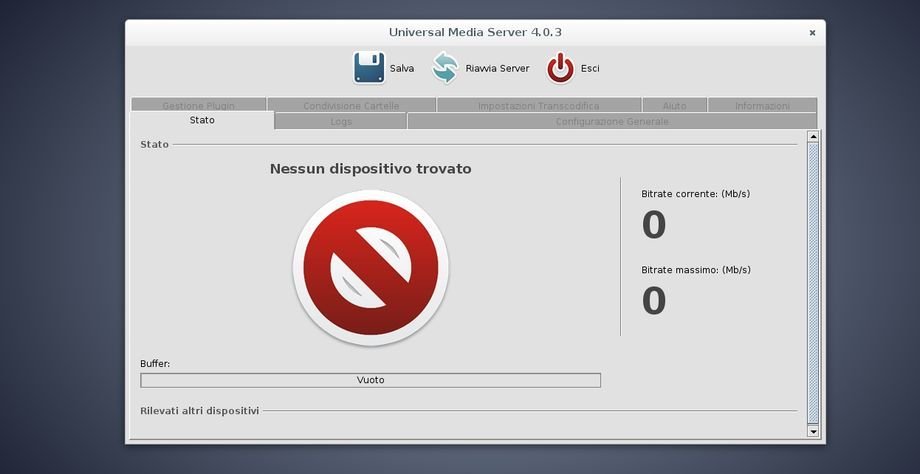Click the Salva button label

tap(402, 69)
